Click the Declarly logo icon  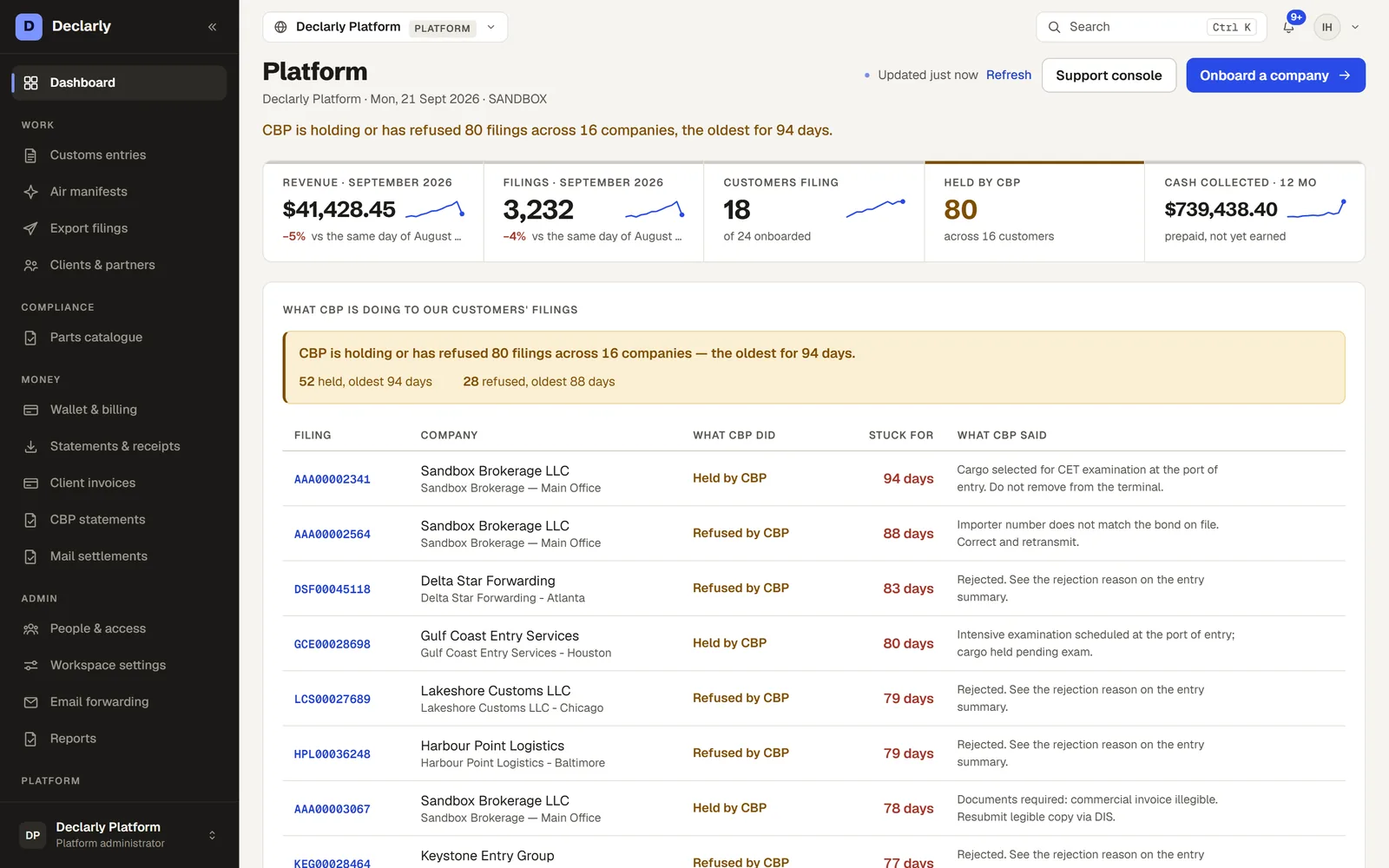(x=29, y=26)
